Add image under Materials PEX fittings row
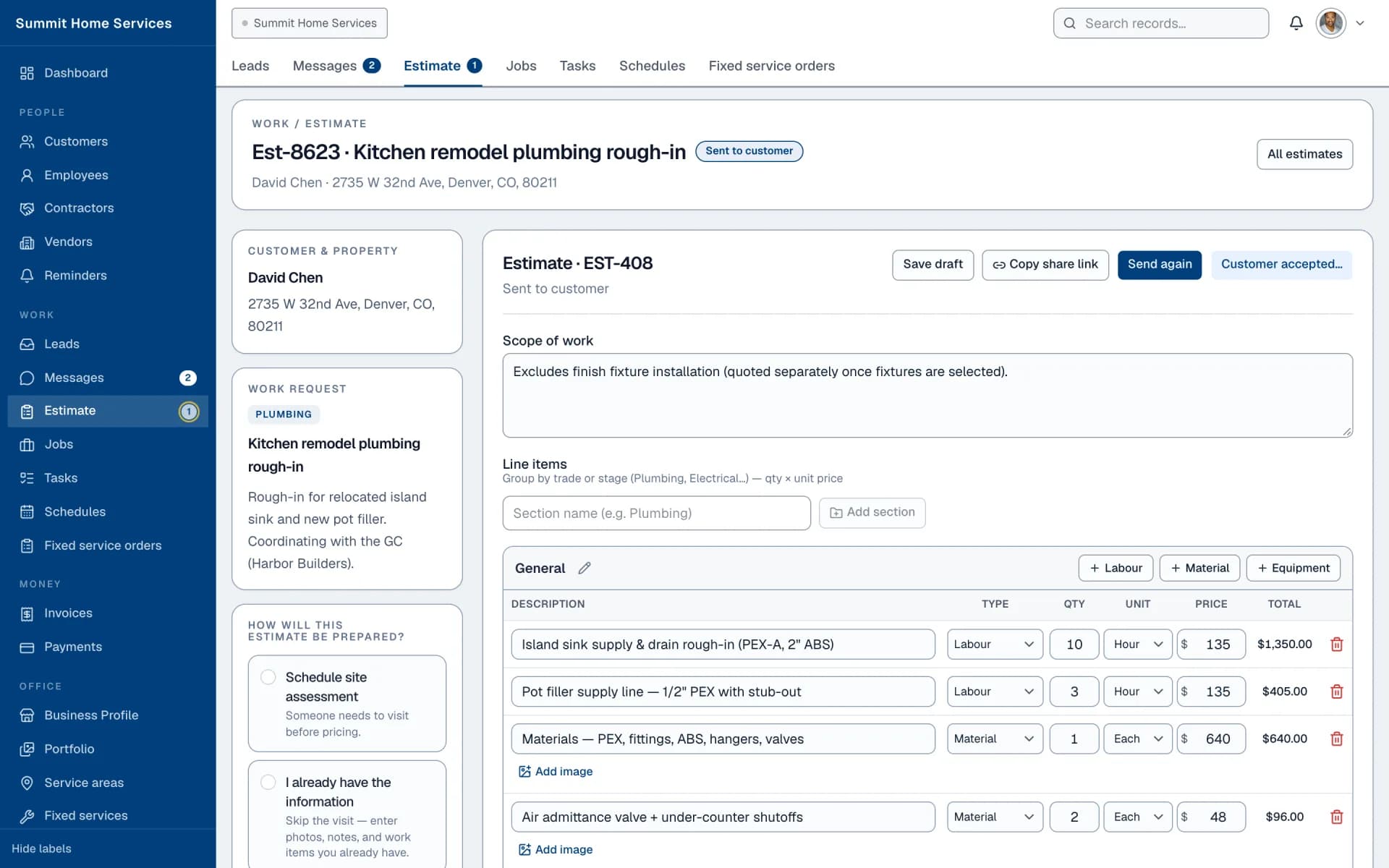The width and height of the screenshot is (1389, 868). (556, 772)
